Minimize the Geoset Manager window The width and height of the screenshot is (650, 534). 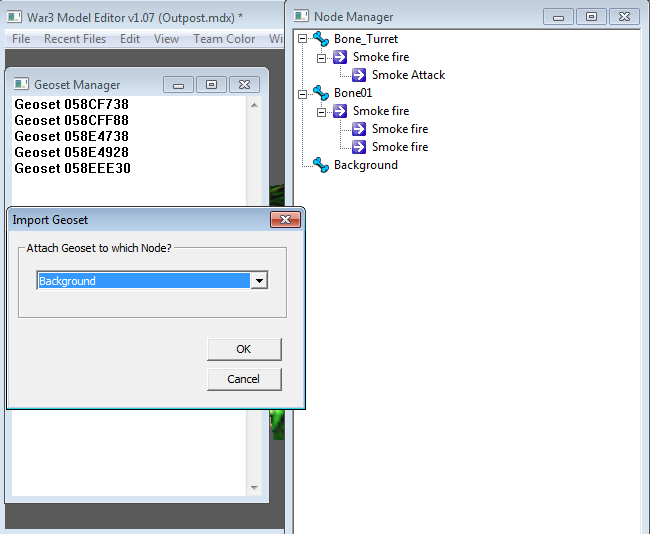point(179,85)
